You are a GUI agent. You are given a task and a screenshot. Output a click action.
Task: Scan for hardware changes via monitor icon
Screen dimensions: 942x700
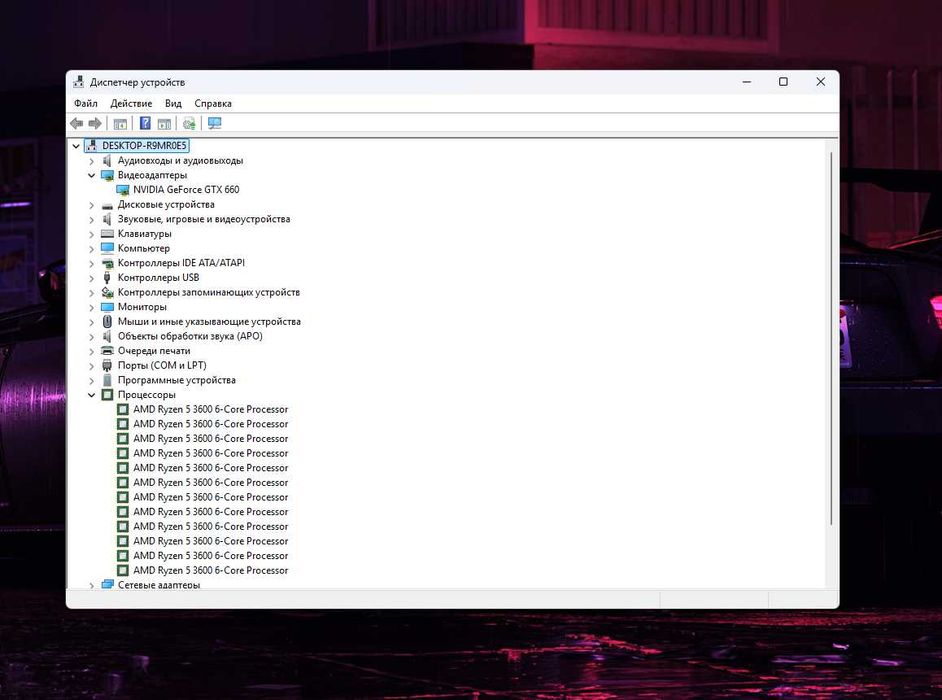(214, 123)
